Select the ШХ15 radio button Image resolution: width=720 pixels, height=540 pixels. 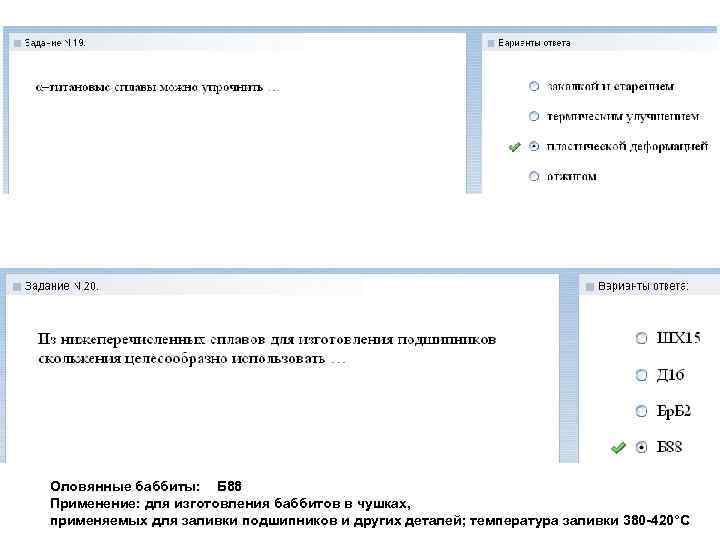pyautogui.click(x=641, y=338)
